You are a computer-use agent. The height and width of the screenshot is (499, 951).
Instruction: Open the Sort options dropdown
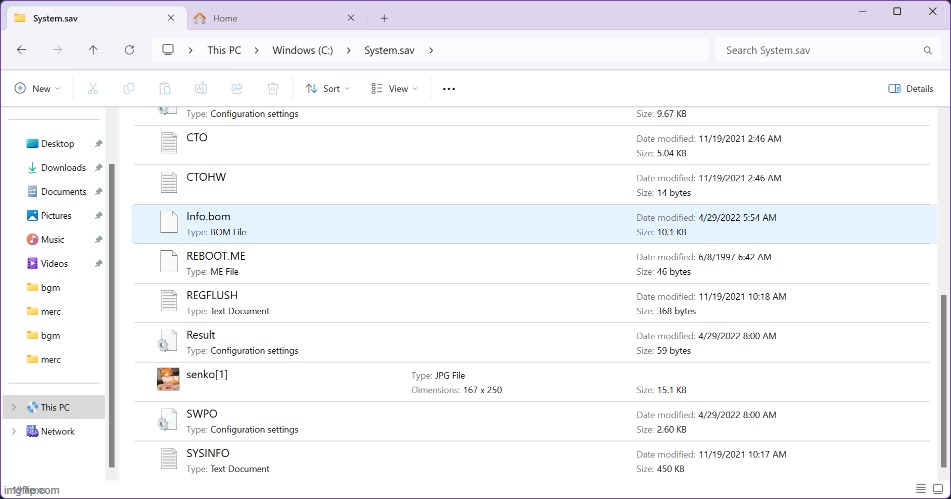(328, 89)
